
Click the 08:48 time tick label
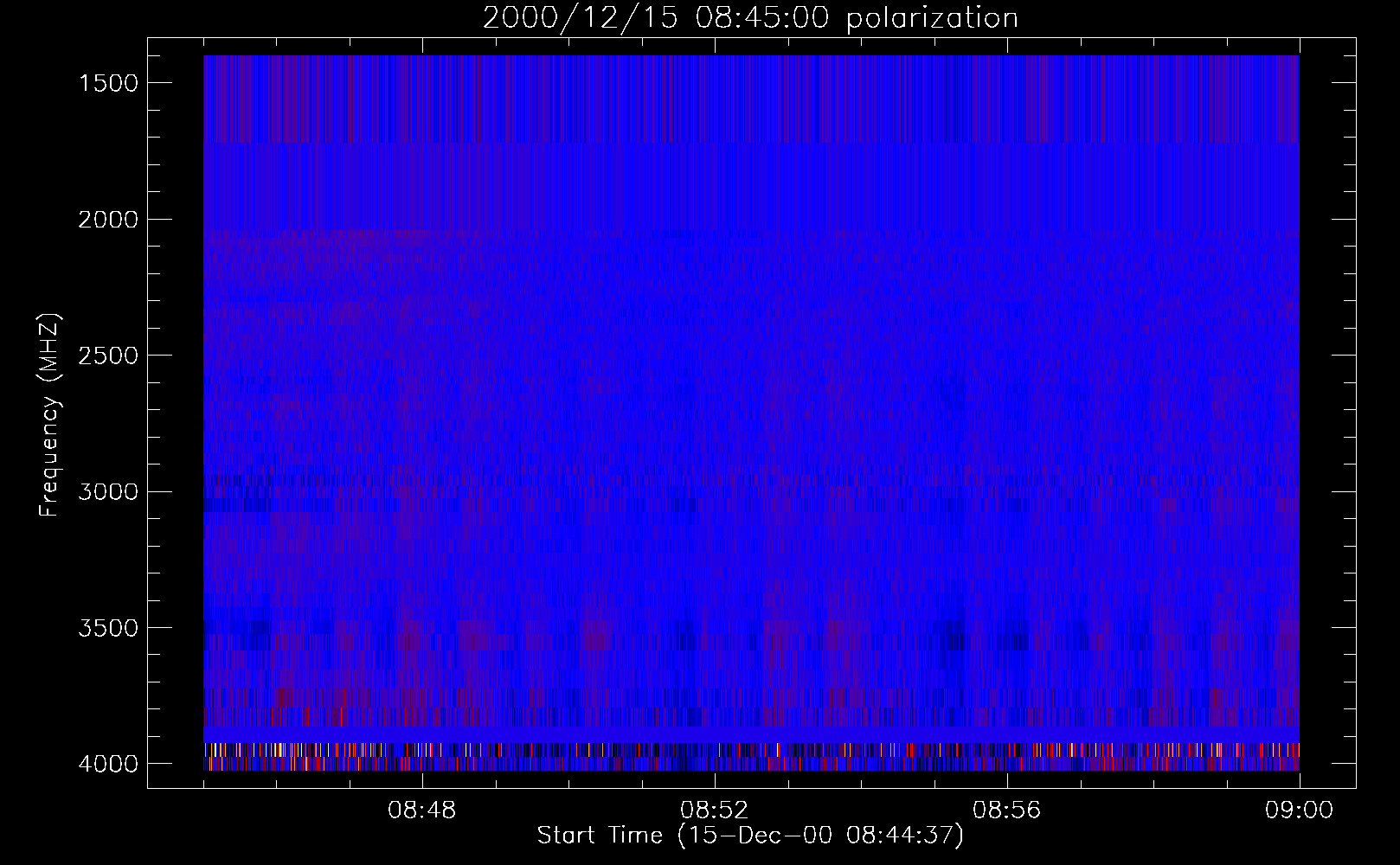[422, 811]
